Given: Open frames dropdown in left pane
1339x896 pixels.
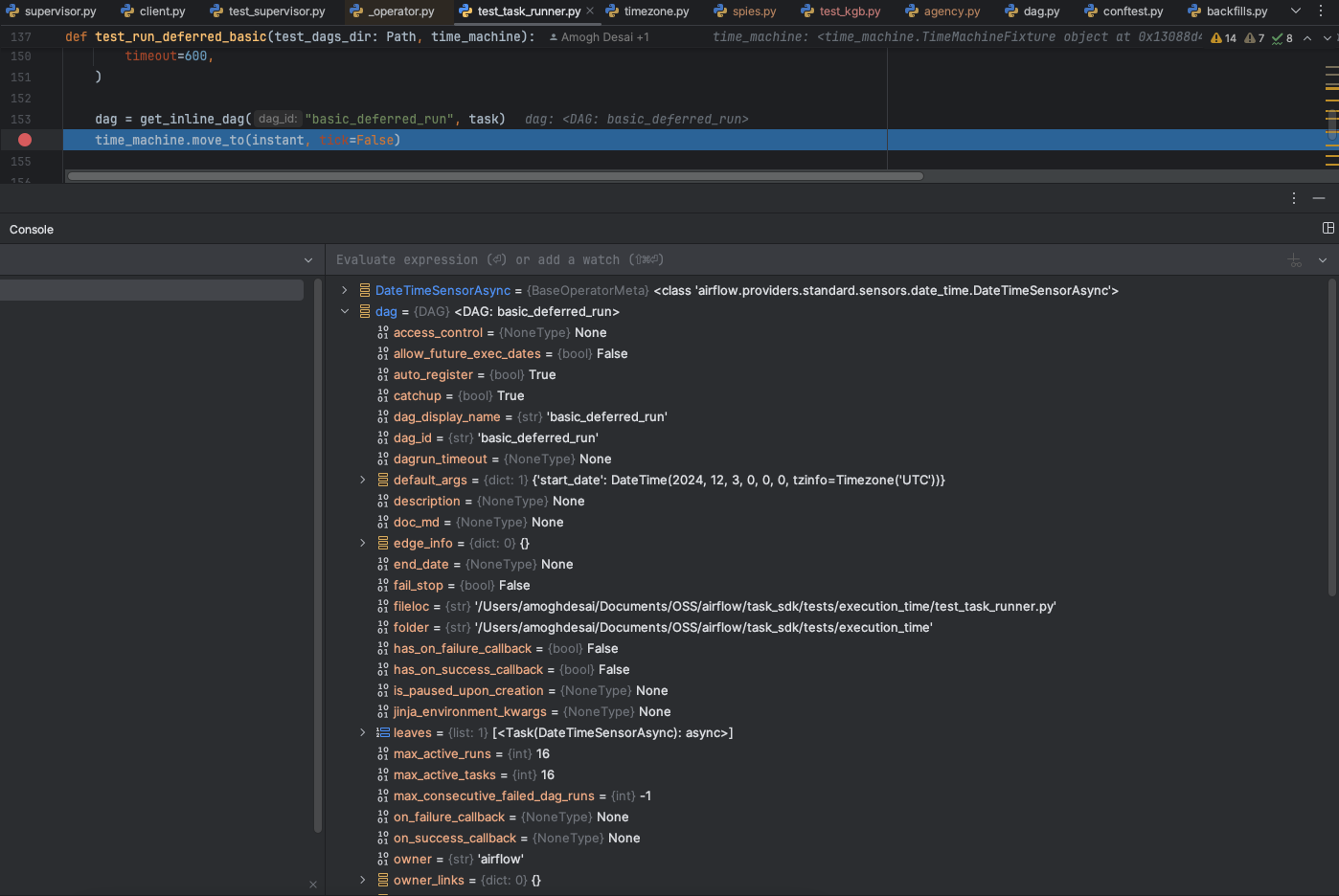Looking at the screenshot, I should point(307,260).
